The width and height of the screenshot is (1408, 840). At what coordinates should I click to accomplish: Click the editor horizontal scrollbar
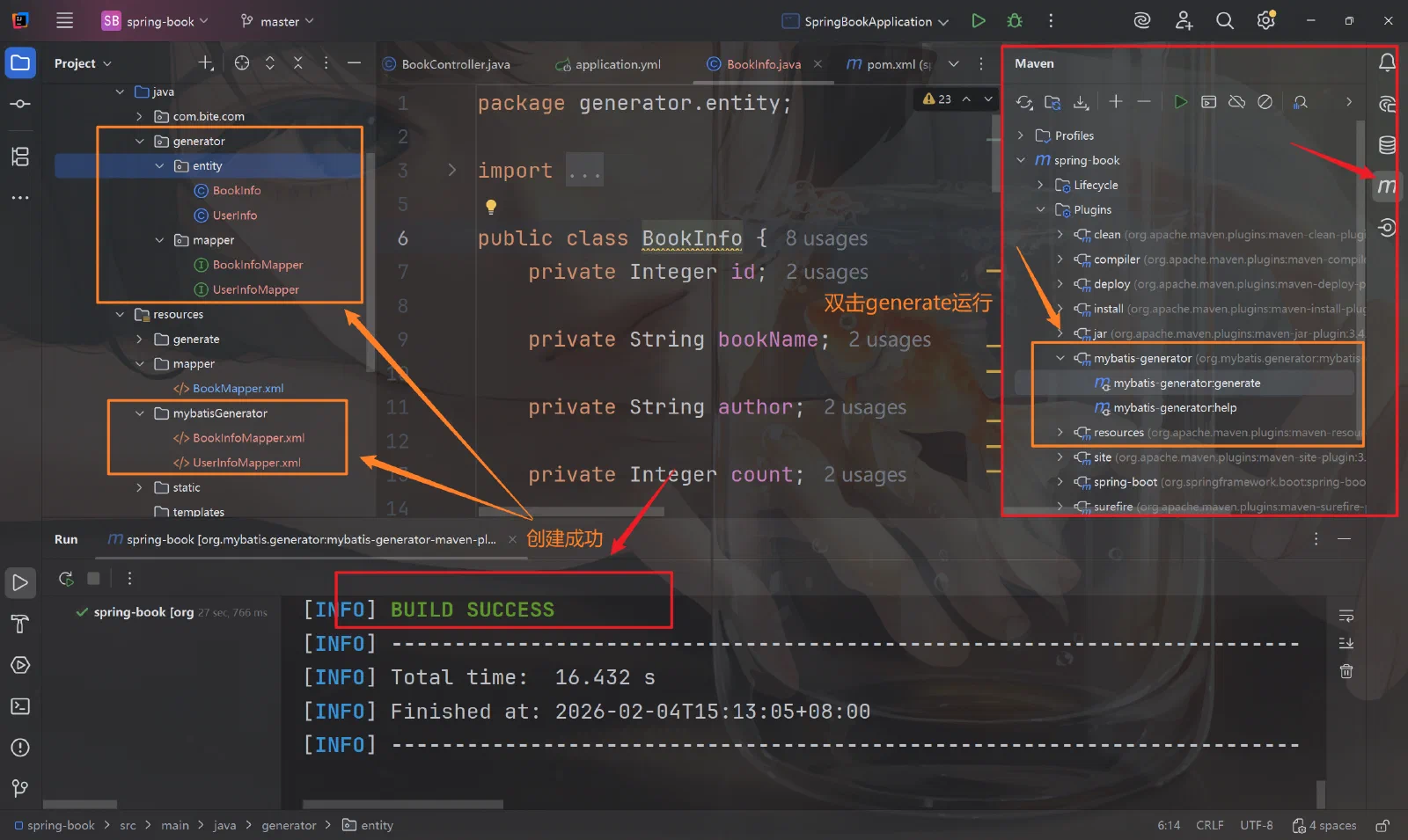pos(571,511)
